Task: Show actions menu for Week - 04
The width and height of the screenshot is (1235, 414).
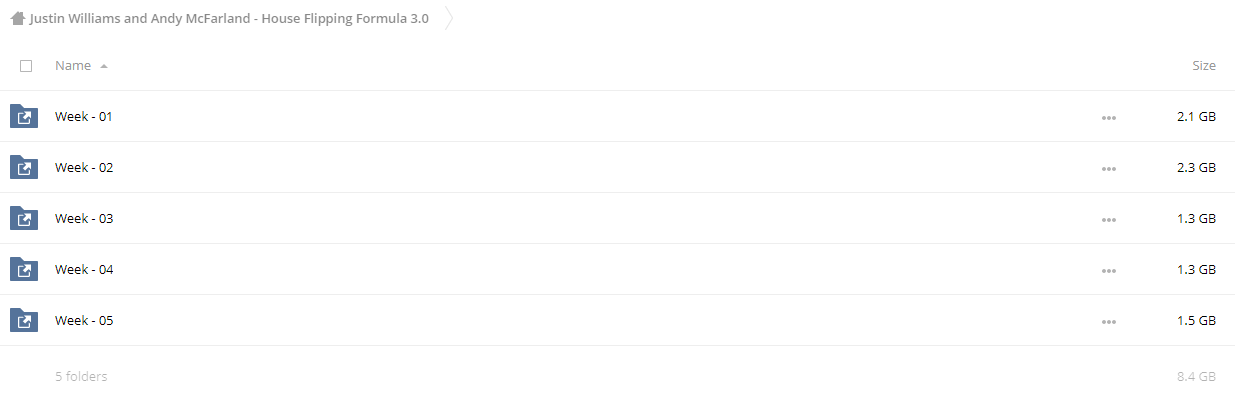Action: 1108,271
